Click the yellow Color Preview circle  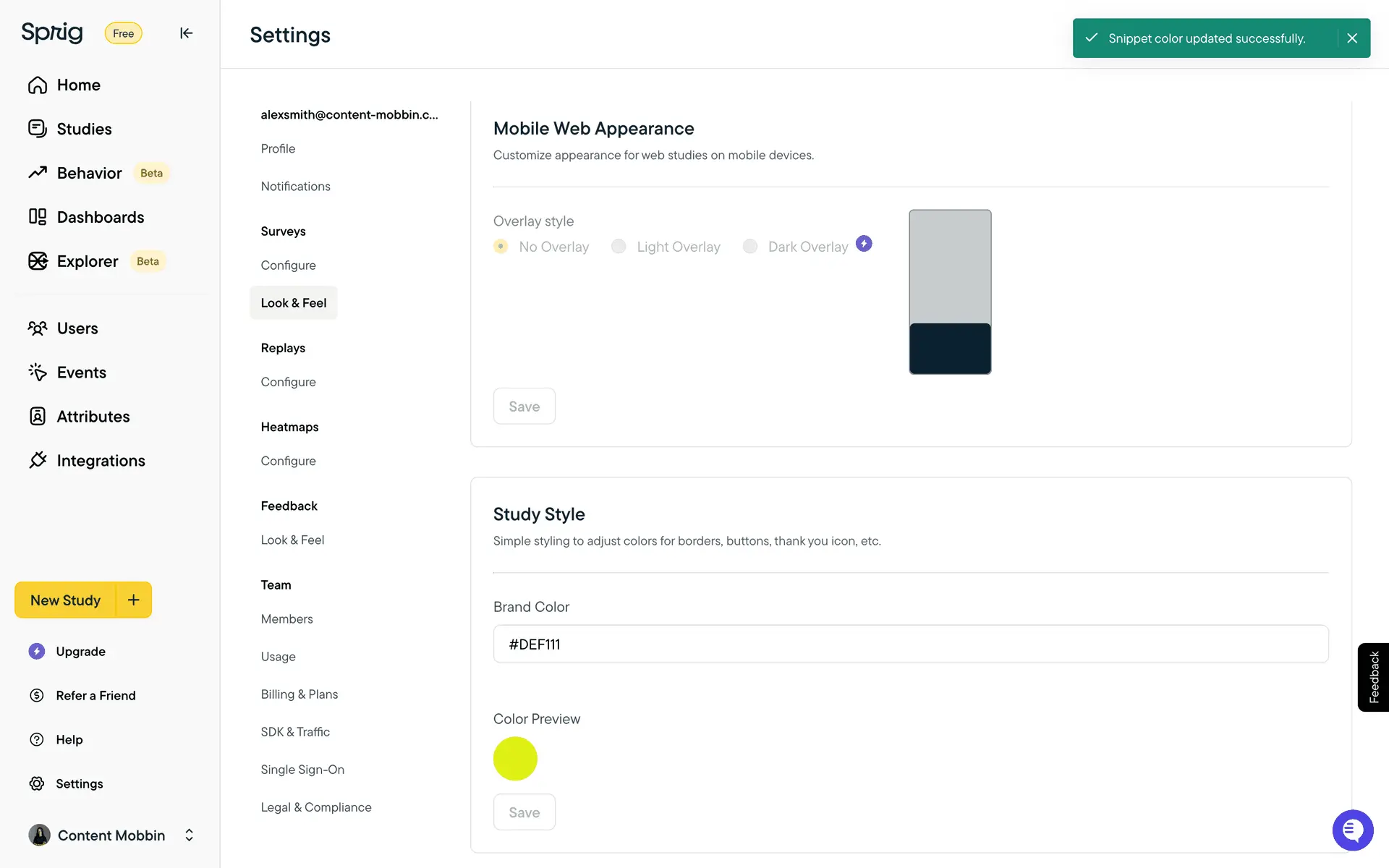point(515,759)
